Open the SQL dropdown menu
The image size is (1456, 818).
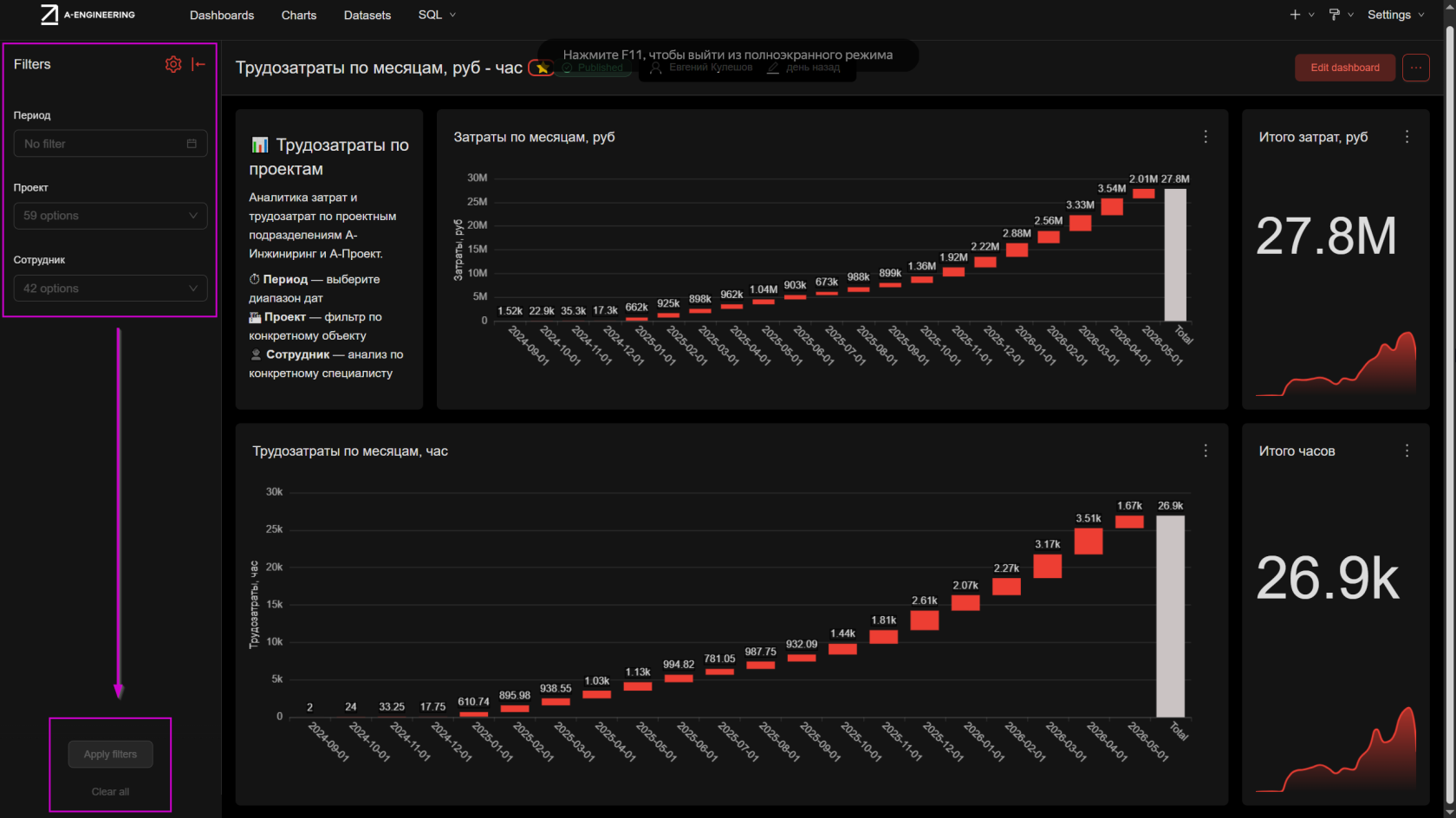click(x=437, y=15)
